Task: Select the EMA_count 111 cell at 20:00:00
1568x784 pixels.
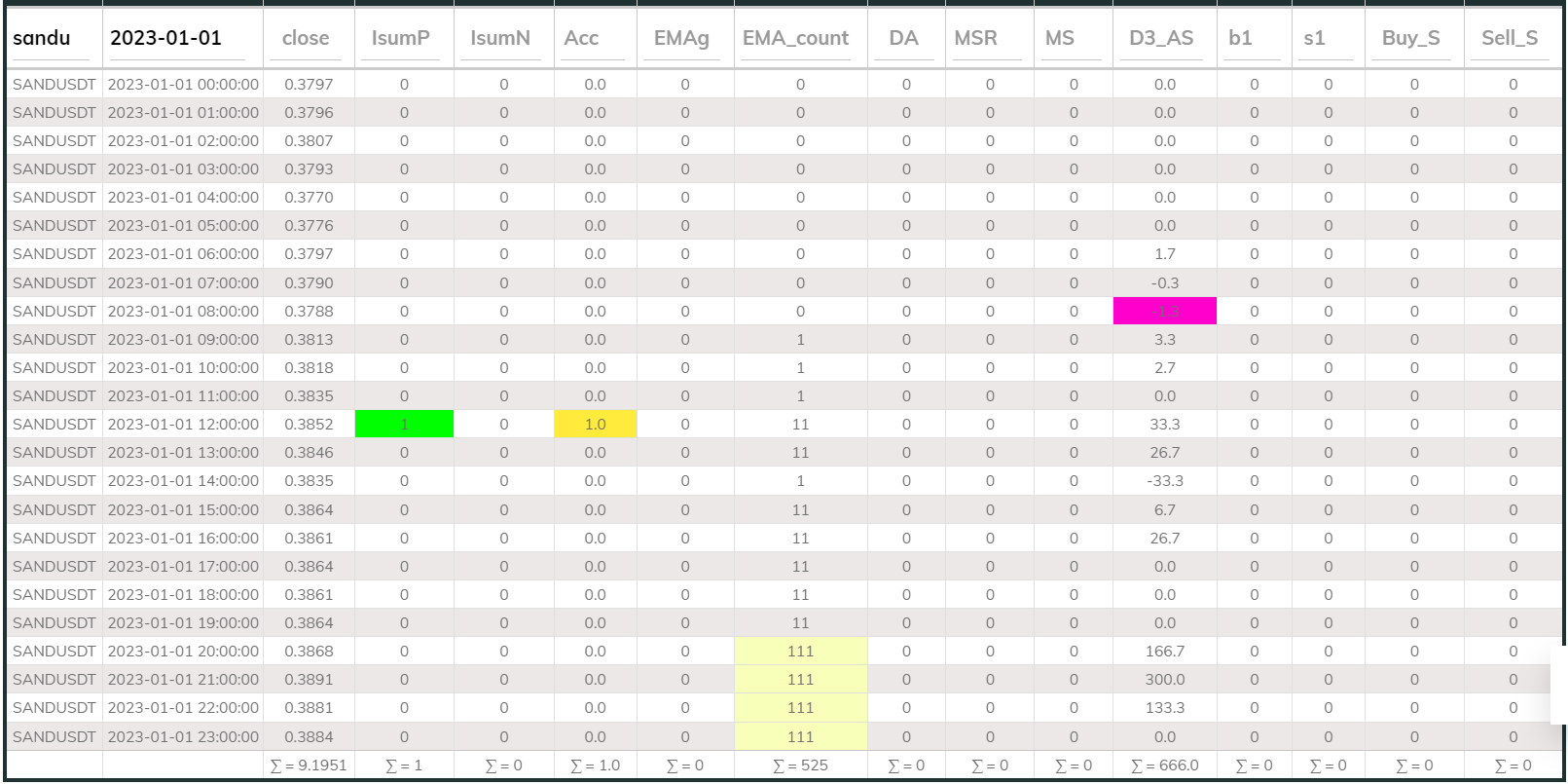Action: pyautogui.click(x=800, y=652)
